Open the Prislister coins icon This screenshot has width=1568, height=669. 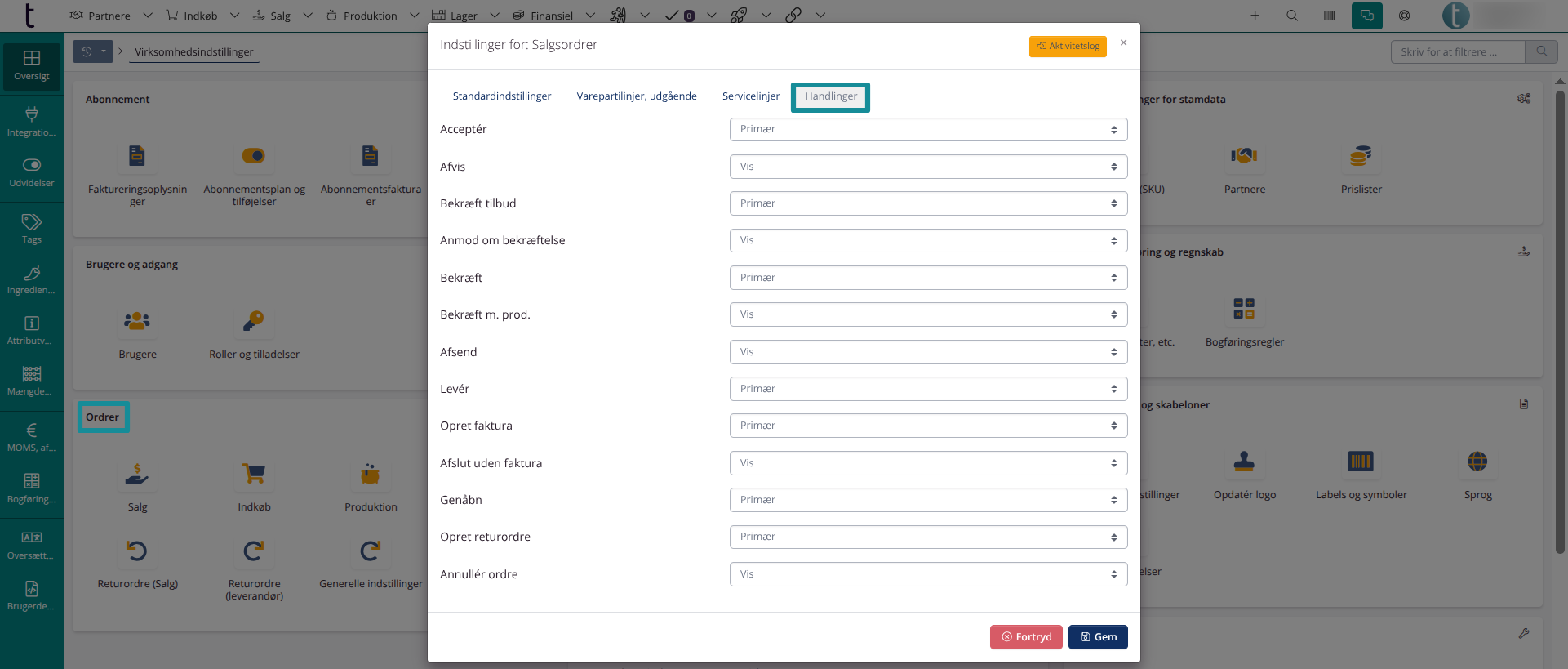(x=1361, y=156)
